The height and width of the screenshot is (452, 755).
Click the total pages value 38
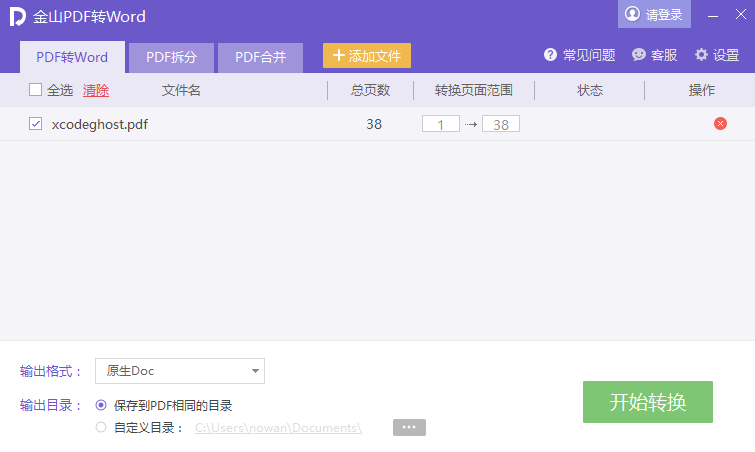374,124
